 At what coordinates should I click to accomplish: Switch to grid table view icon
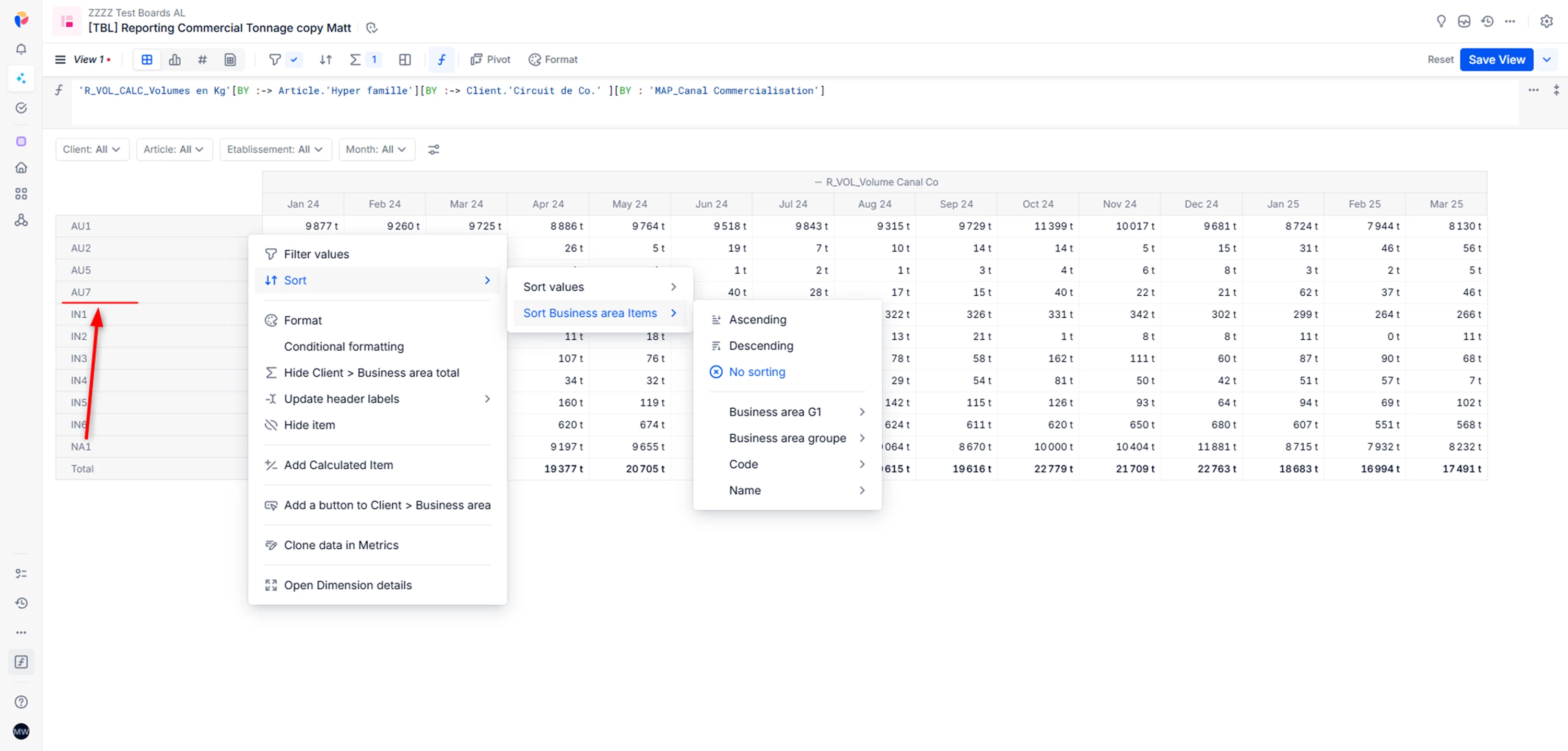(147, 60)
